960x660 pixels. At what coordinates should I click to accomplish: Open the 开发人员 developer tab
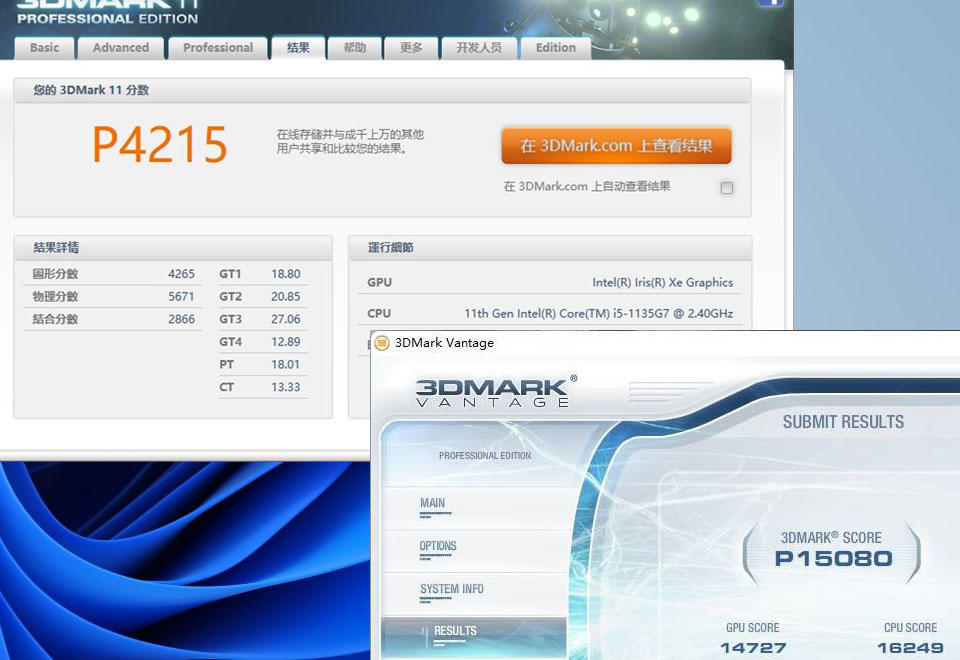[x=479, y=48]
